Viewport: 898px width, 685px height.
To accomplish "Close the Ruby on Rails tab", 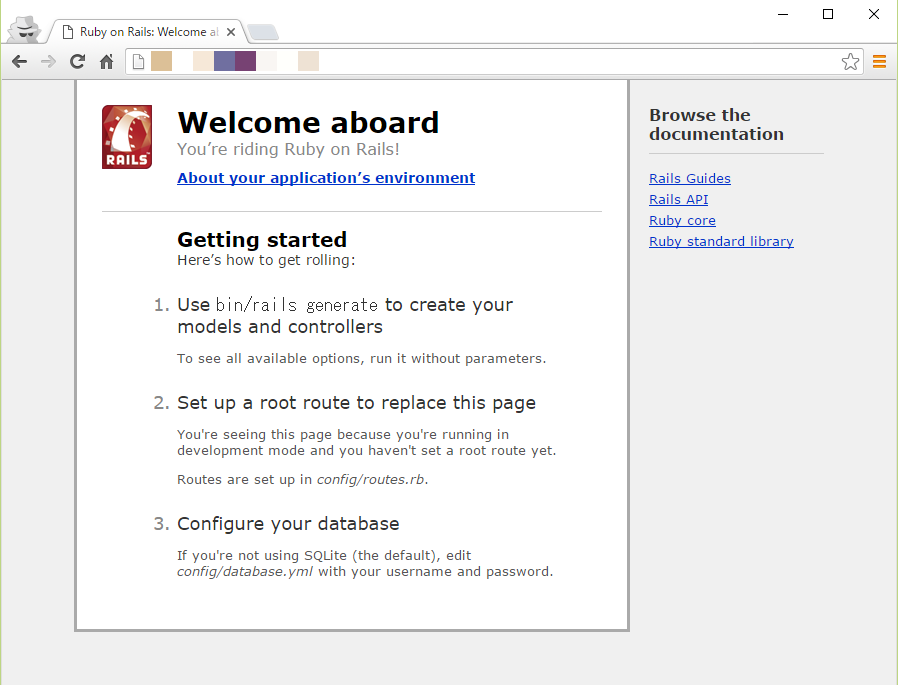I will 231,32.
